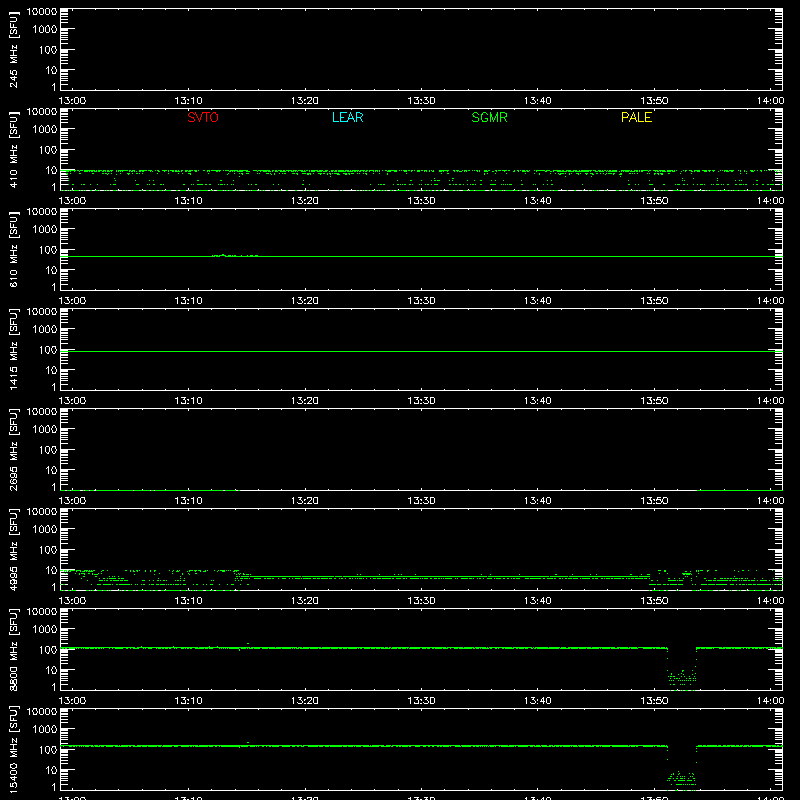The image size is (800, 800).
Task: Select the 4995 MHz [SFU] axis title
Action: [13, 549]
